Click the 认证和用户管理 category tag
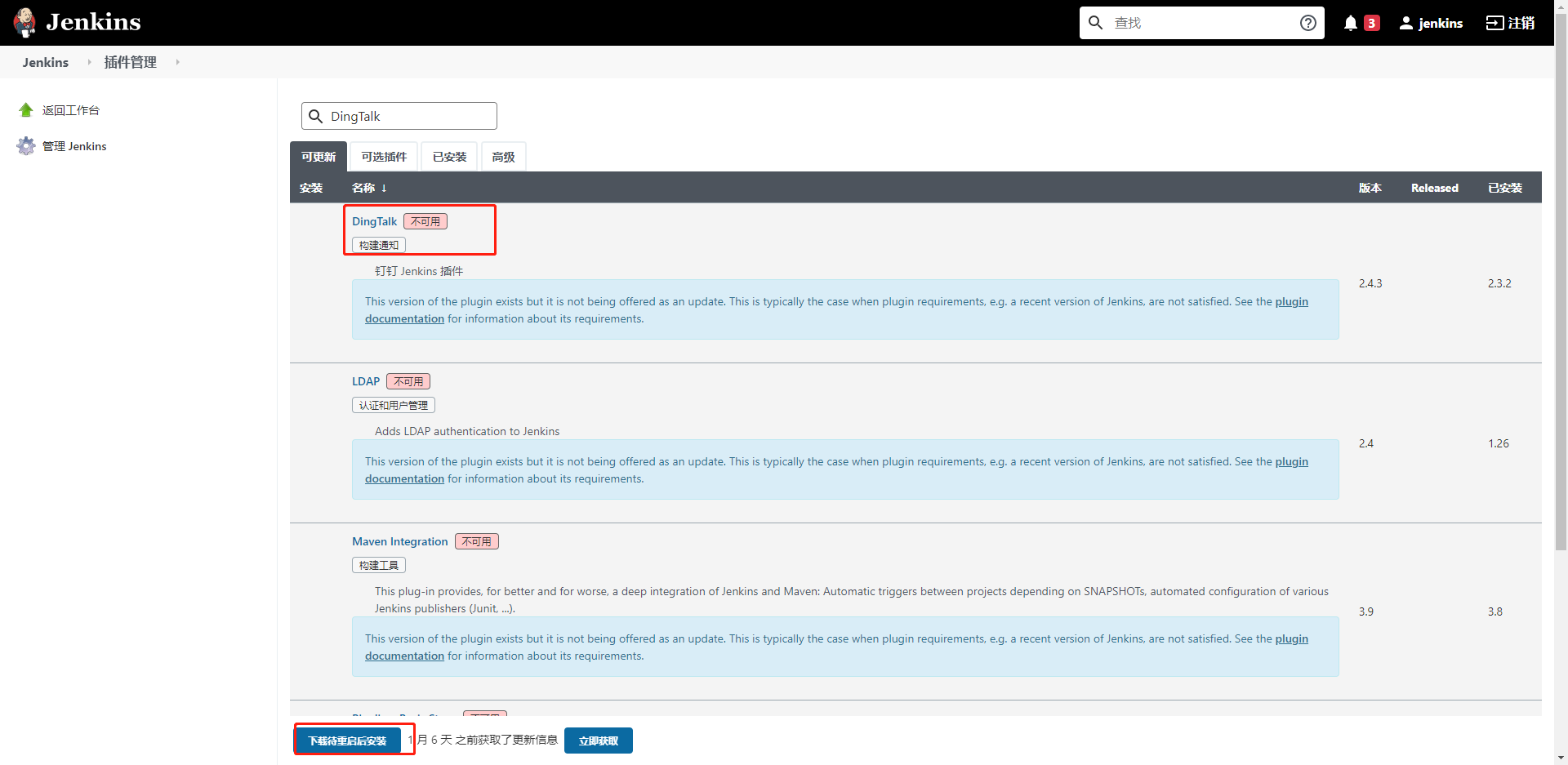Viewport: 1568px width, 765px height. [394, 405]
